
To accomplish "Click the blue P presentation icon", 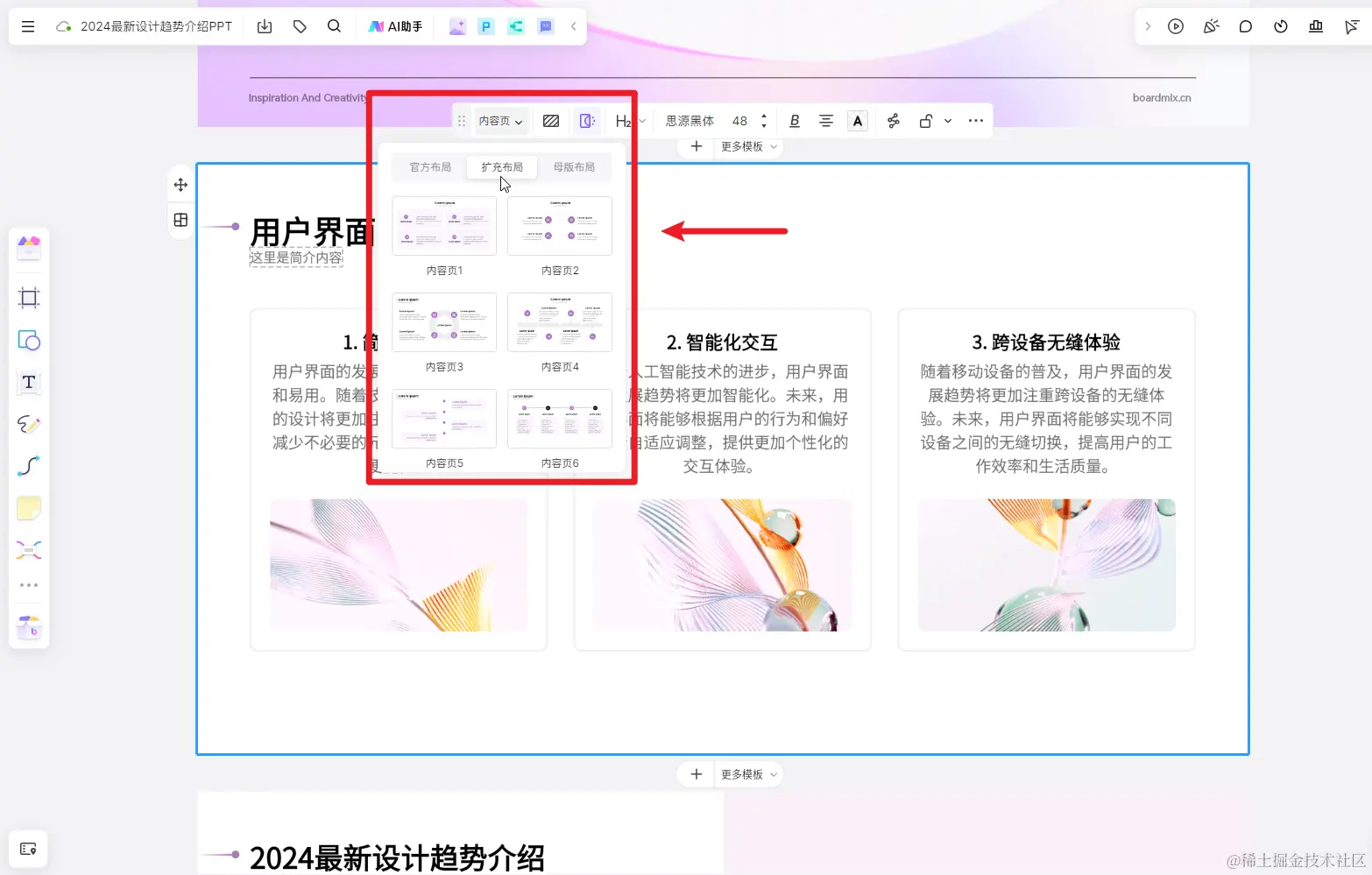I will (x=486, y=26).
